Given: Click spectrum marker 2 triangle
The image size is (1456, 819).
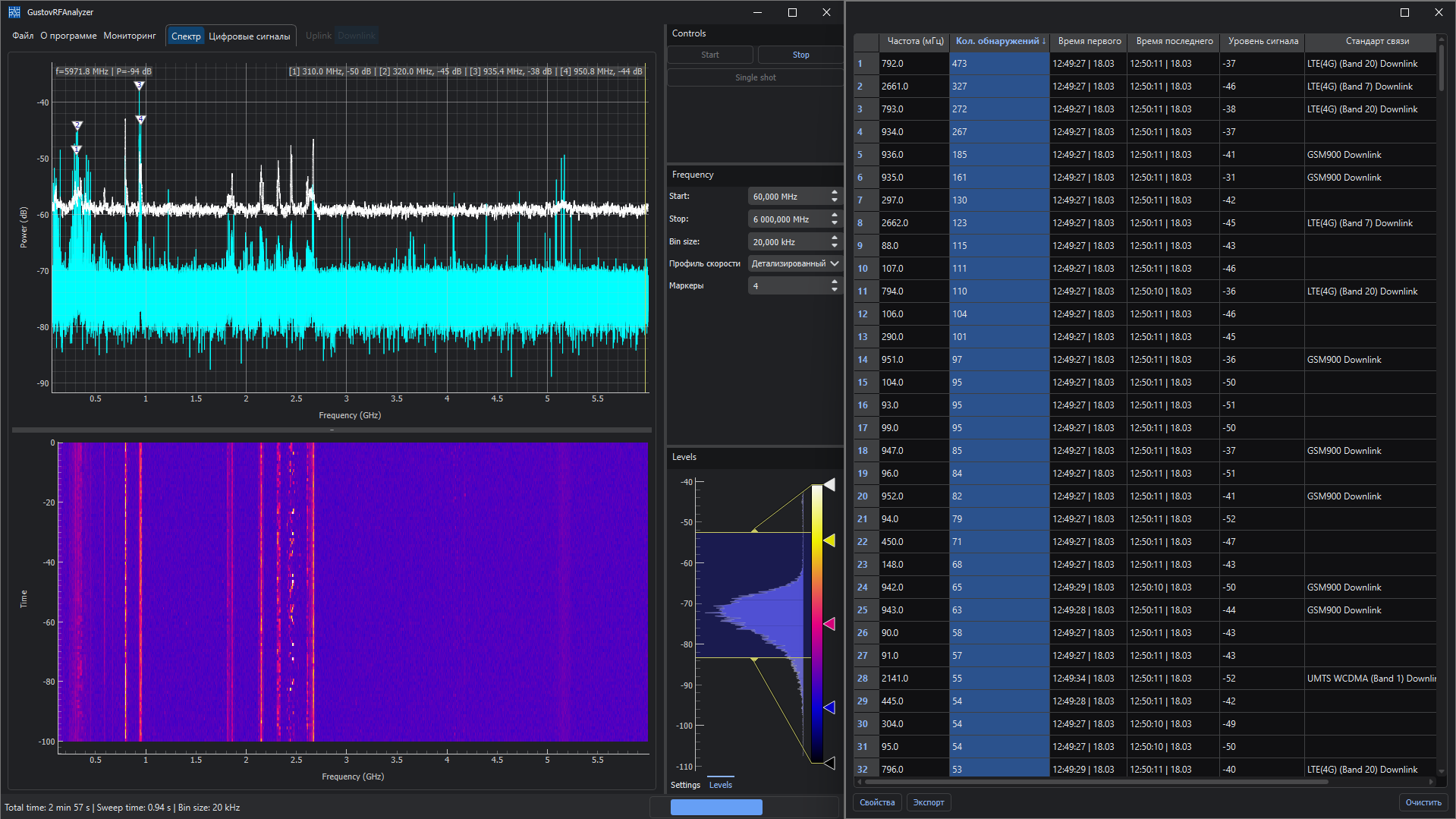Looking at the screenshot, I should 77,124.
